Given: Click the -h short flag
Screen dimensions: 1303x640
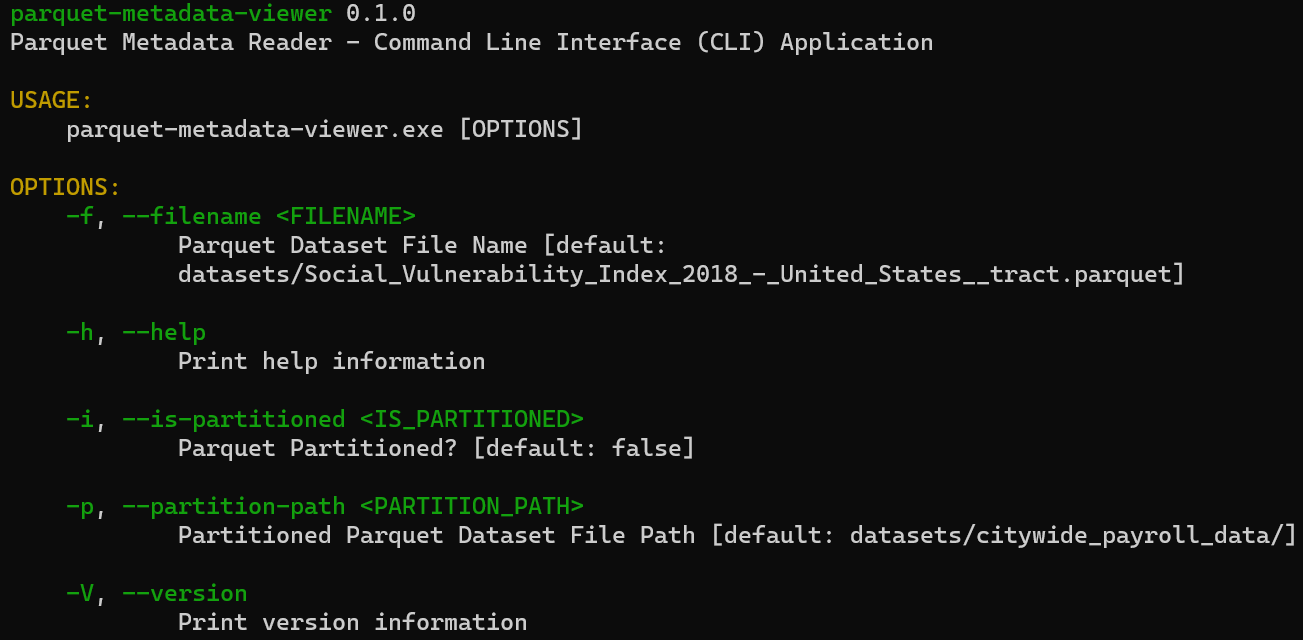Looking at the screenshot, I should click(x=79, y=332).
